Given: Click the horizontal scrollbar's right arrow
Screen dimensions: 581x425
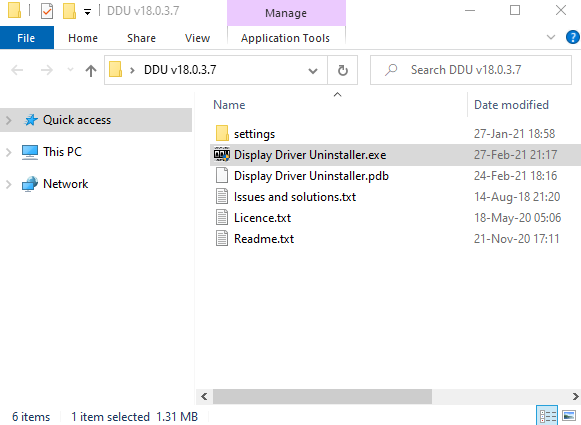Looking at the screenshot, I should (575, 396).
